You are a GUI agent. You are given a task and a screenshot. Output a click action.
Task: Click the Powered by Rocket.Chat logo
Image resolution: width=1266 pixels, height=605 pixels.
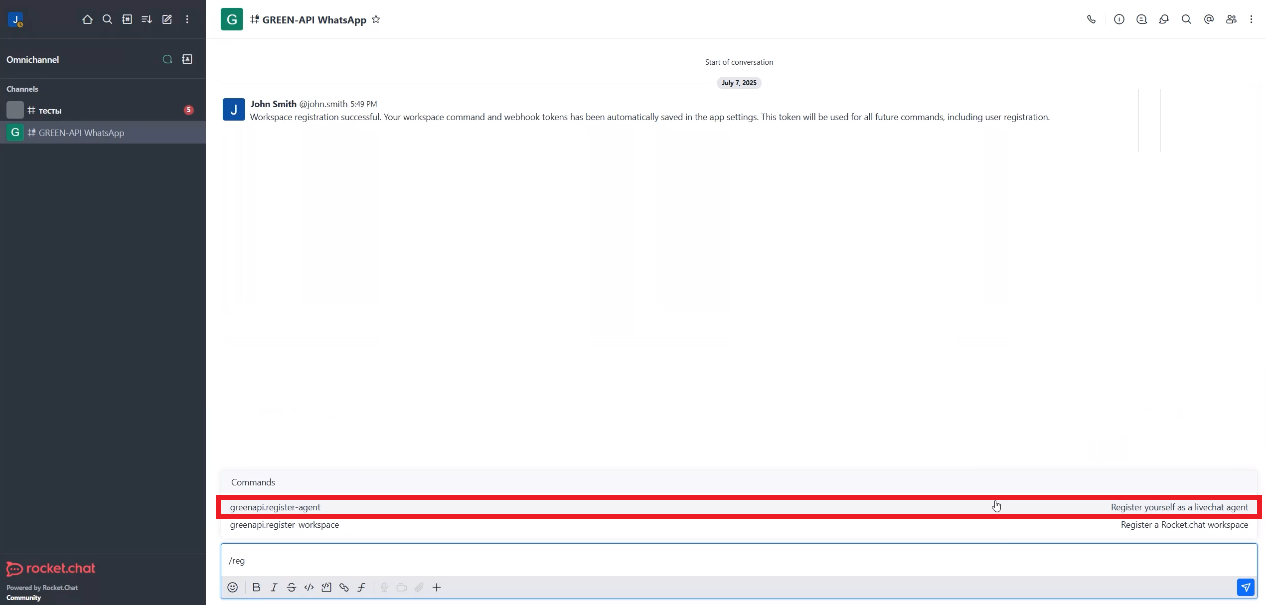tap(50, 570)
